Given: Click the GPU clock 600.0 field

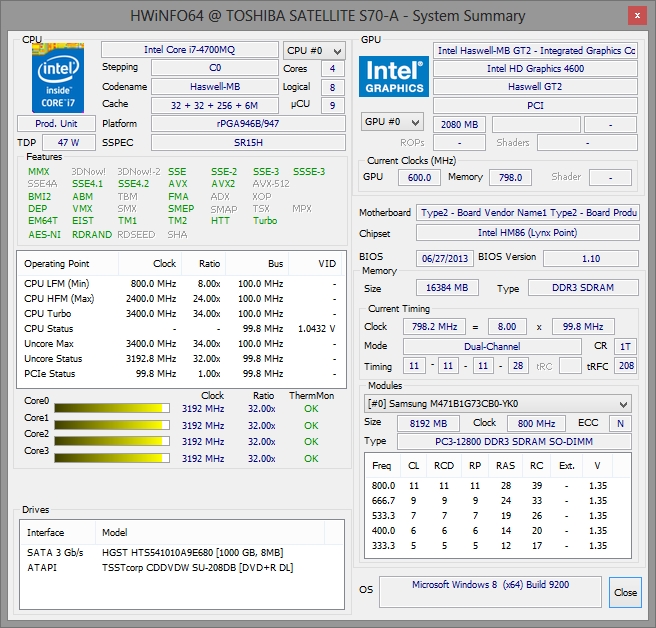Looking at the screenshot, I should click(419, 177).
